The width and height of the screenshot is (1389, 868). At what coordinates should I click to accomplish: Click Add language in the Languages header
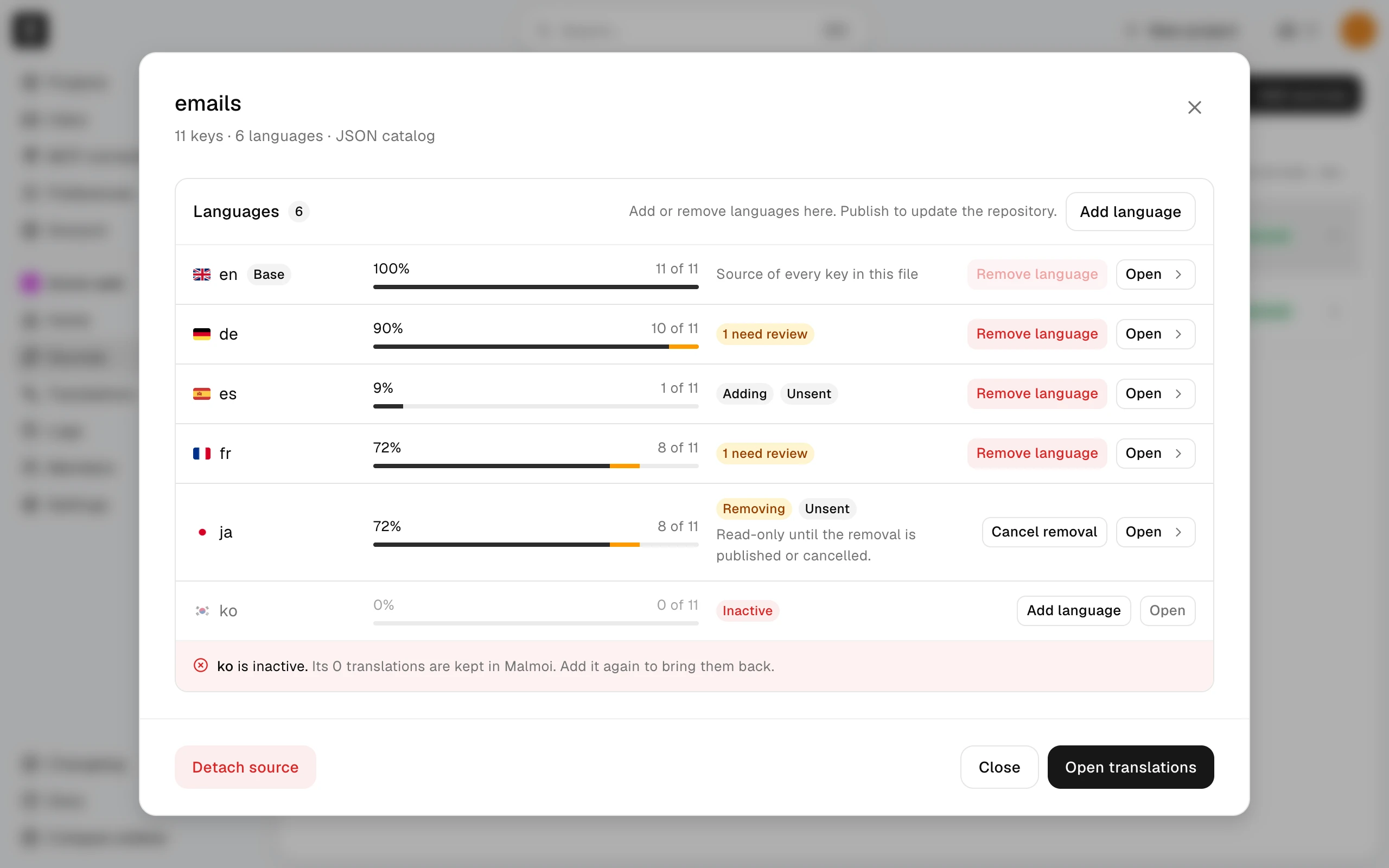[1130, 211]
